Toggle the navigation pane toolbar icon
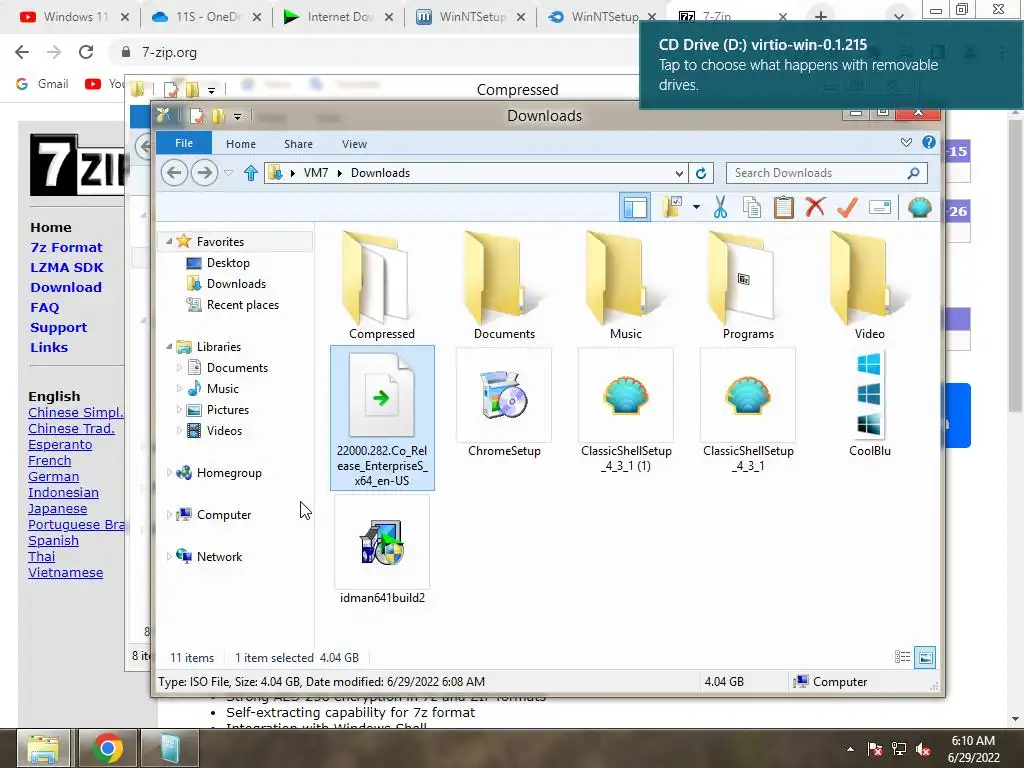1024x768 pixels. point(635,208)
